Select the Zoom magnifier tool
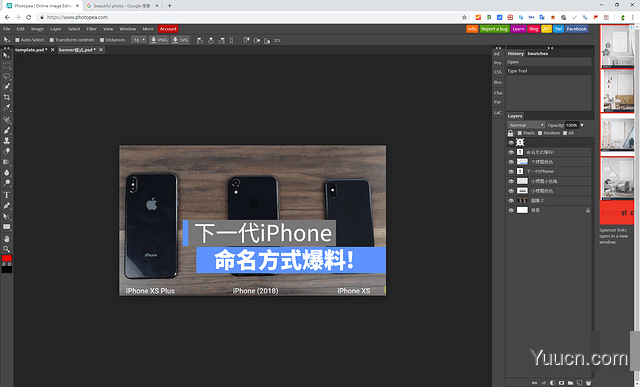The width and height of the screenshot is (640, 387). tap(7, 249)
